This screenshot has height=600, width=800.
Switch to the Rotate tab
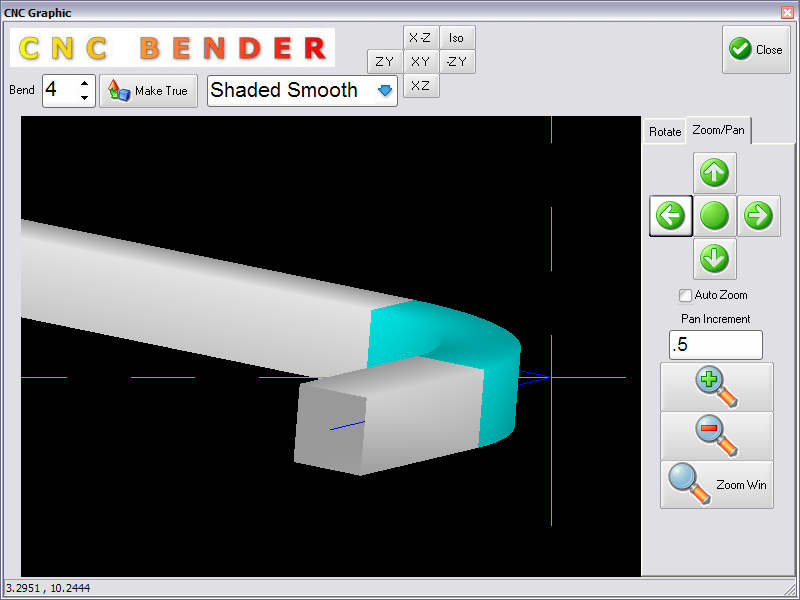click(x=665, y=131)
